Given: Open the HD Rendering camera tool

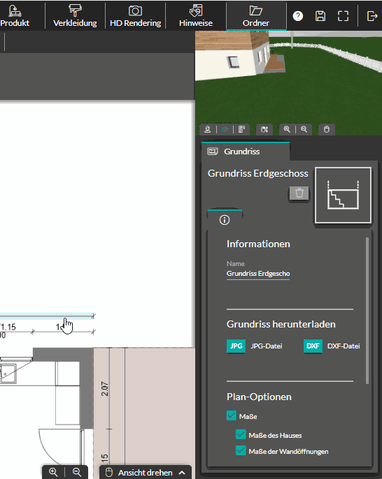Looking at the screenshot, I should 135,16.
